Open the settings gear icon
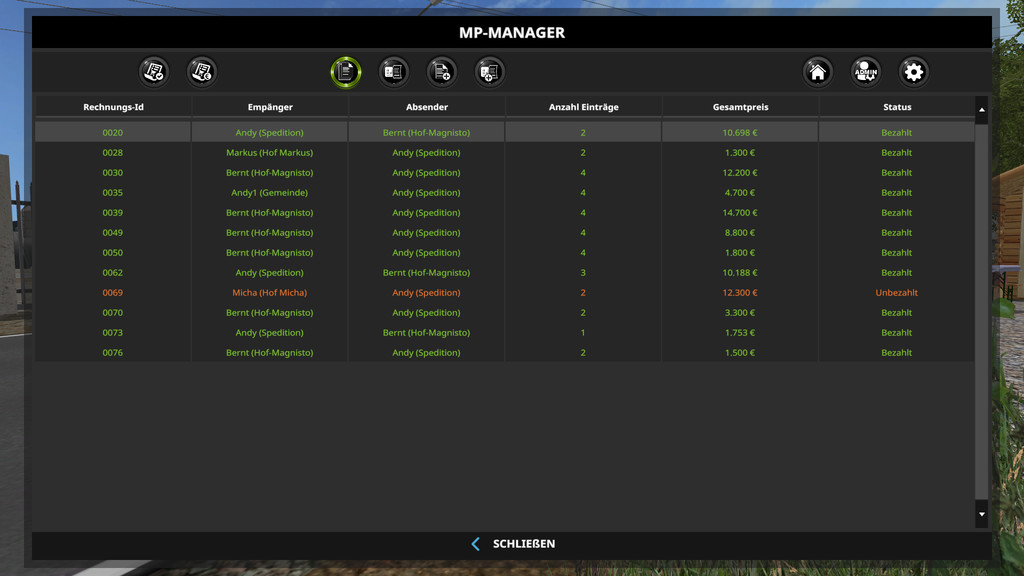The image size is (1024, 576). (913, 71)
